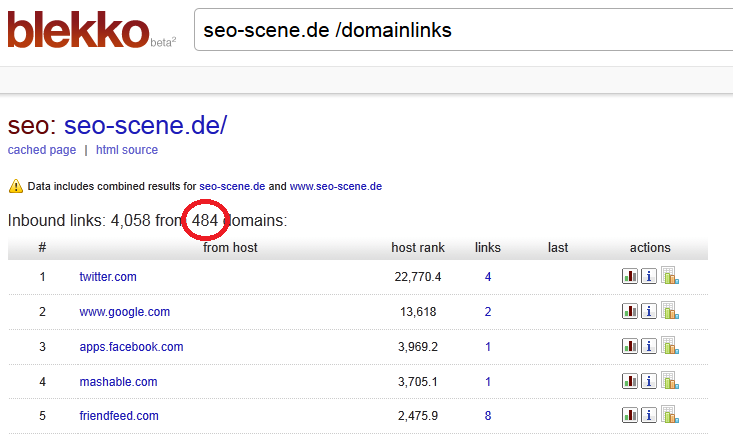Open bar chart icon for www.google.com row
The height and width of the screenshot is (440, 733).
pos(630,311)
